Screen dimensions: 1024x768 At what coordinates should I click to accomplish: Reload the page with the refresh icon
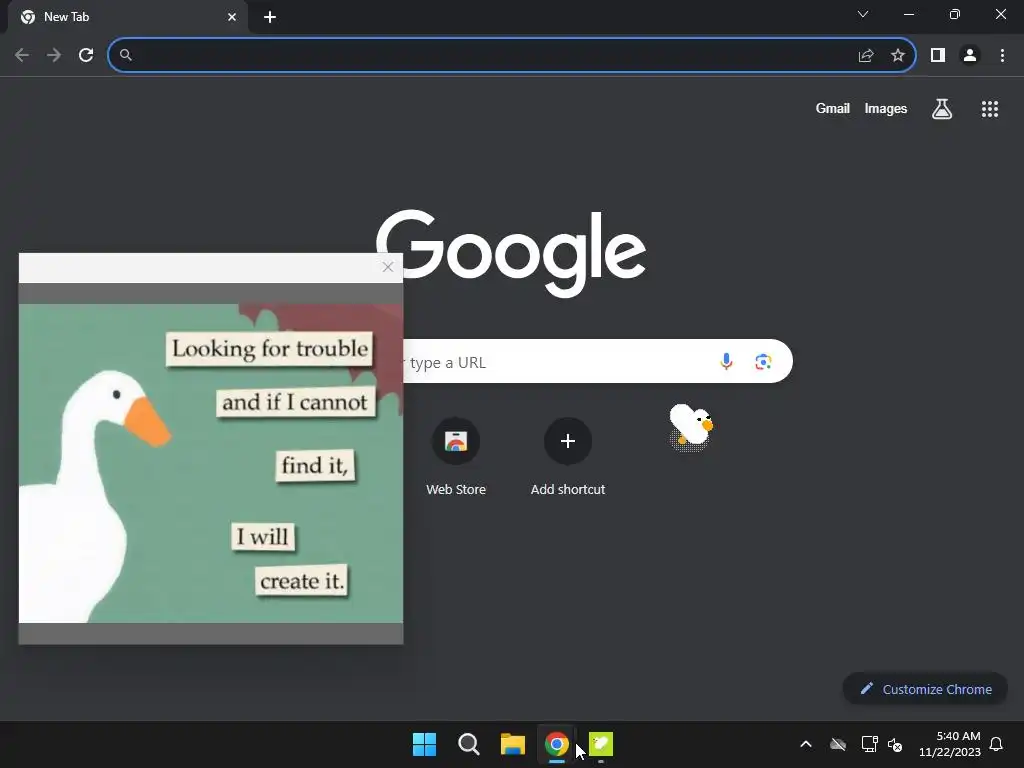pos(86,56)
